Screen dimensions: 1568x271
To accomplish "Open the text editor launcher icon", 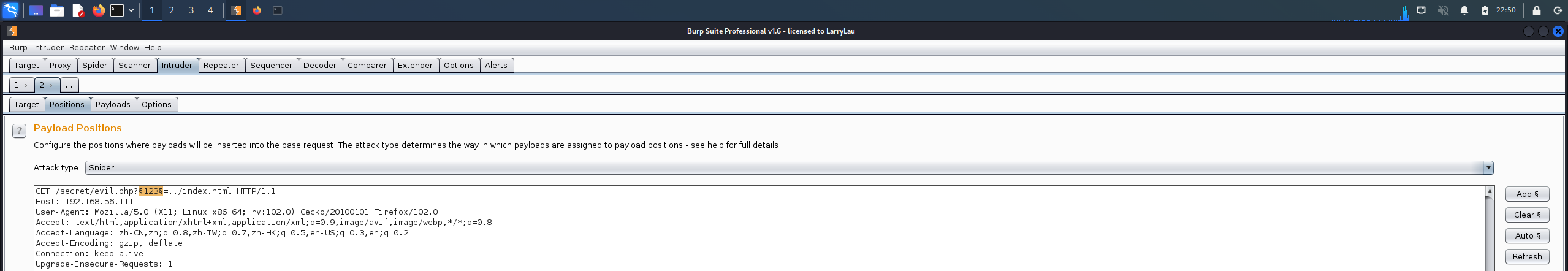I will click(x=78, y=10).
